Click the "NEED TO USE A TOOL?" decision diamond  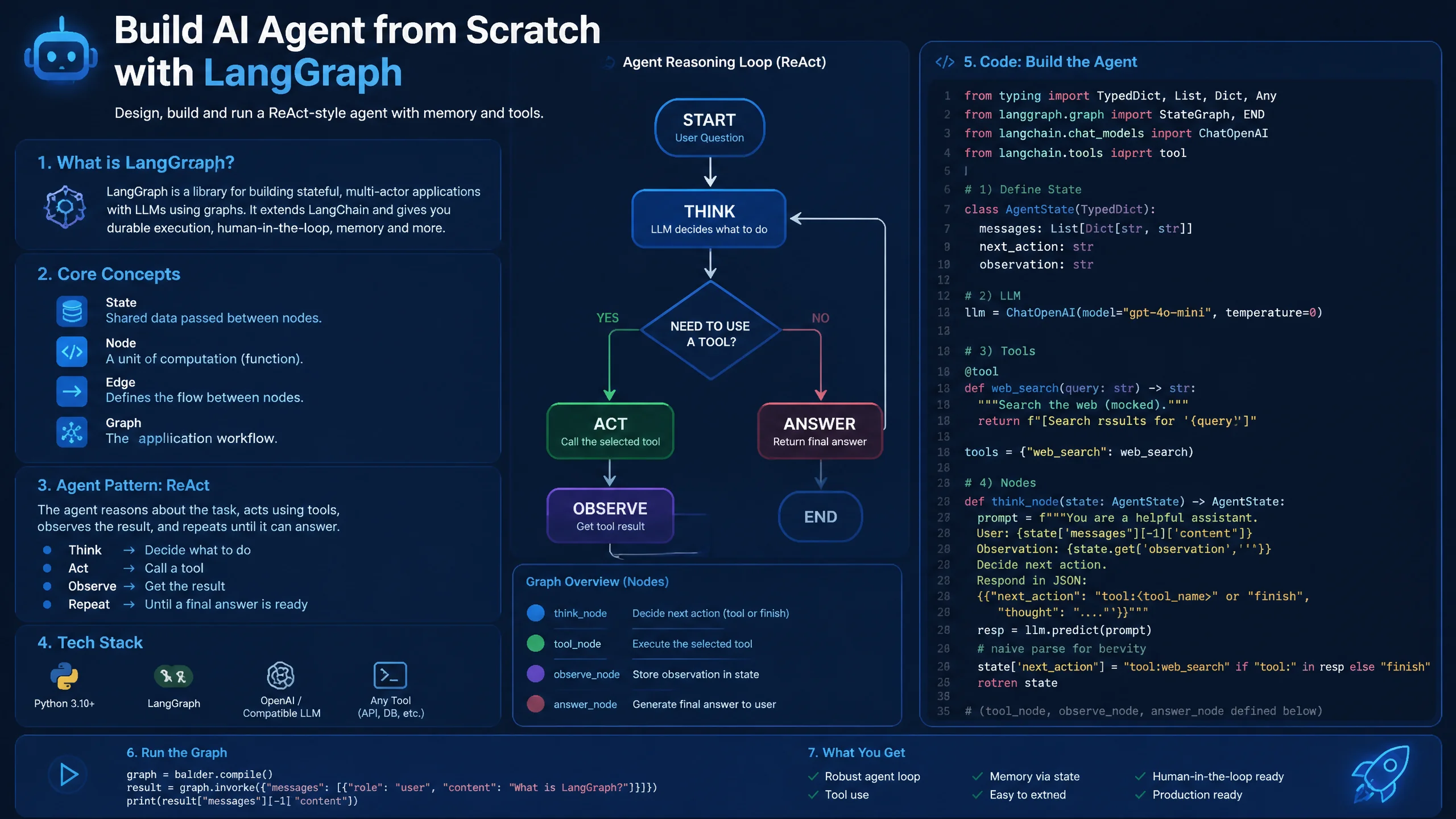(x=710, y=330)
